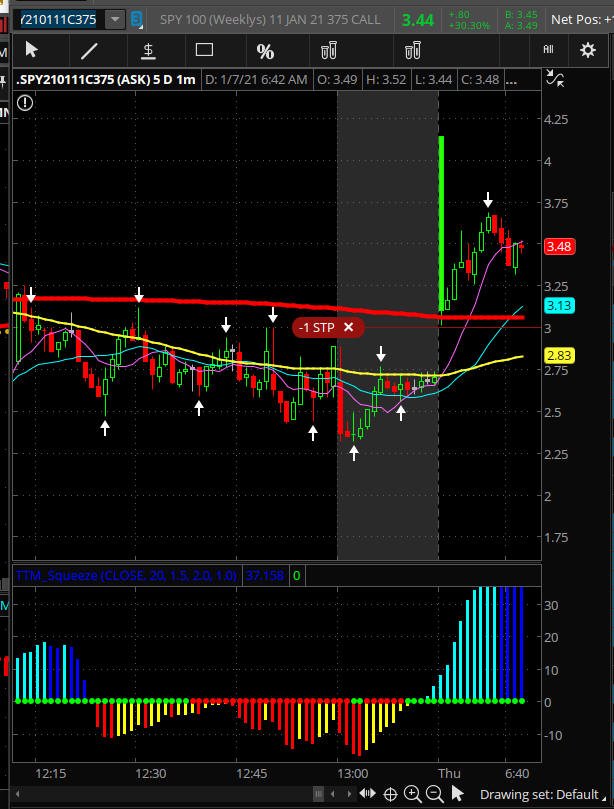Cancel the -1 STP order marker
This screenshot has width=614, height=809.
click(349, 327)
